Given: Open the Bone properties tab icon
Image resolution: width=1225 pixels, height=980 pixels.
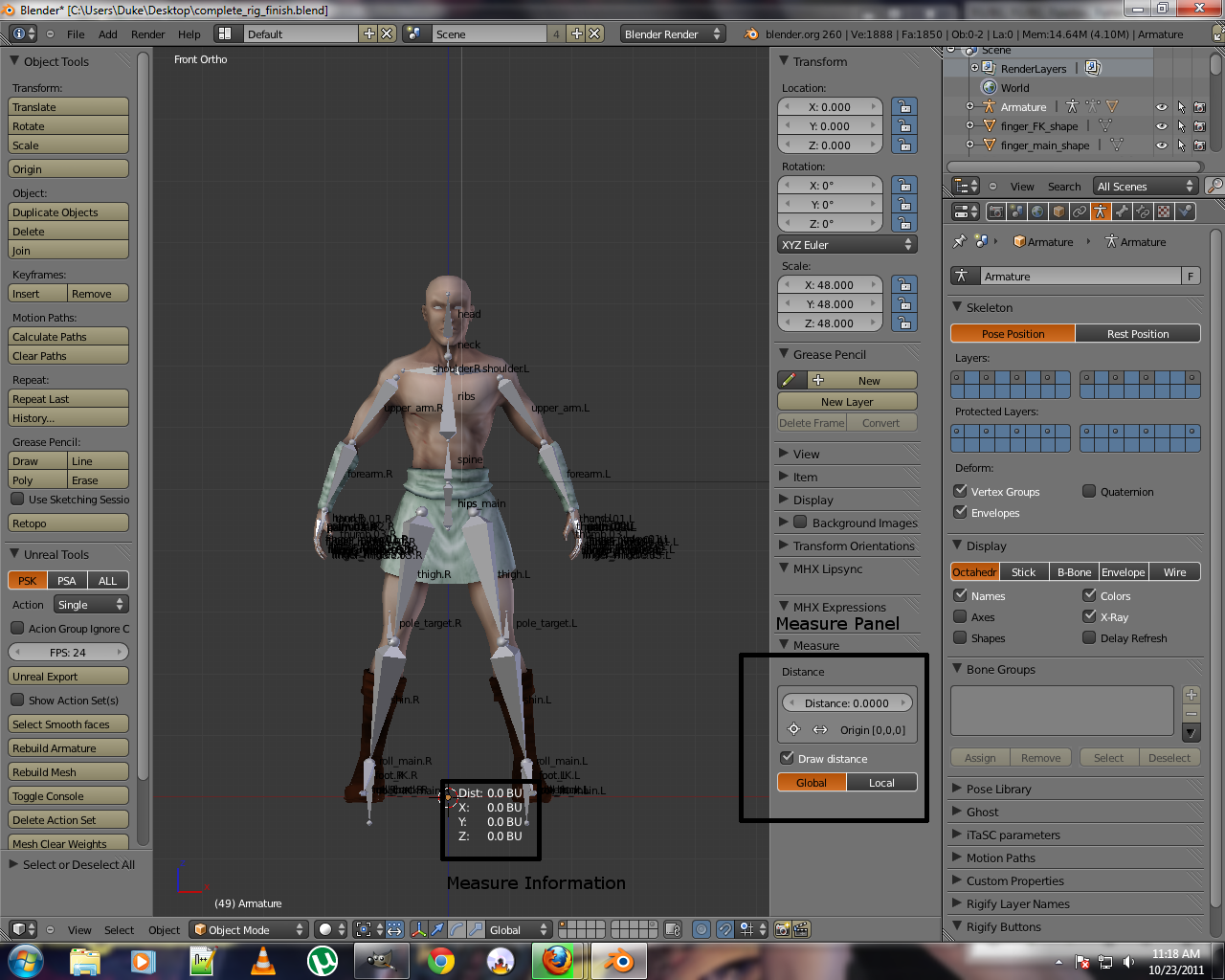Looking at the screenshot, I should [1122, 212].
